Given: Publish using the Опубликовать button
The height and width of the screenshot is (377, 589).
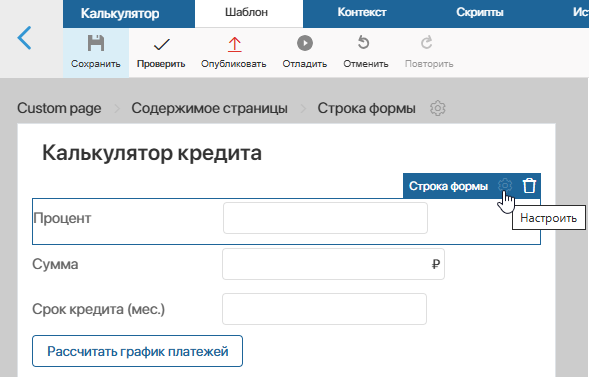Looking at the screenshot, I should (234, 53).
